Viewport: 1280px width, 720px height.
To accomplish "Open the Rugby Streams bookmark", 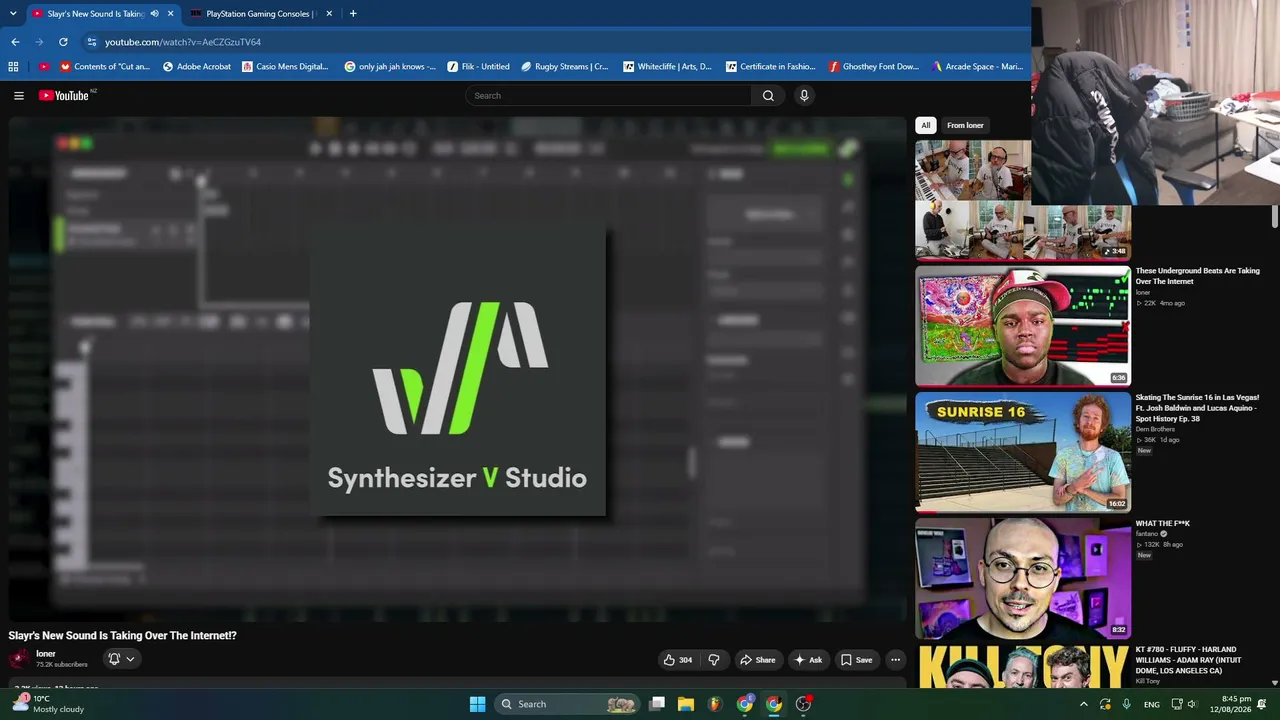I will pyautogui.click(x=565, y=67).
